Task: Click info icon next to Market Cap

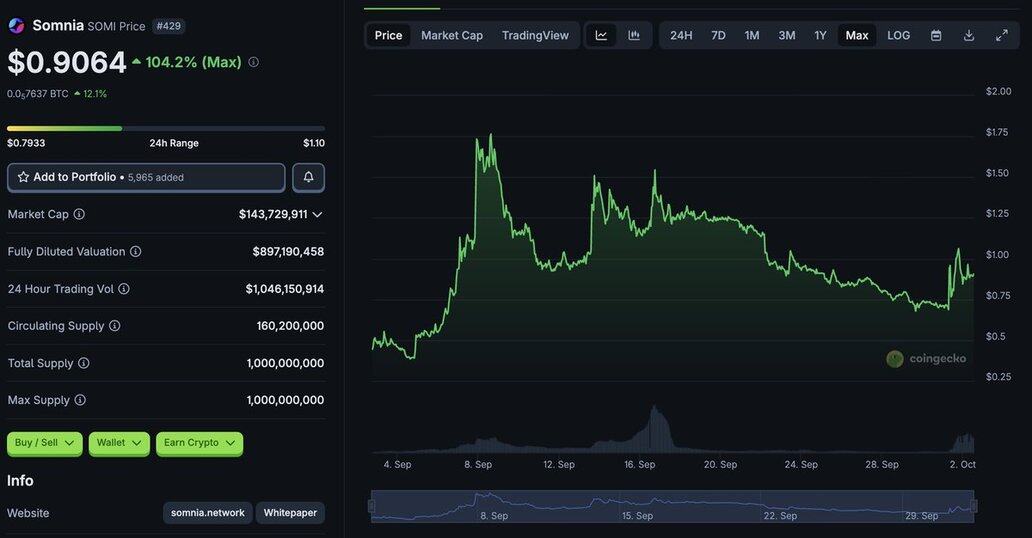Action: 79,214
